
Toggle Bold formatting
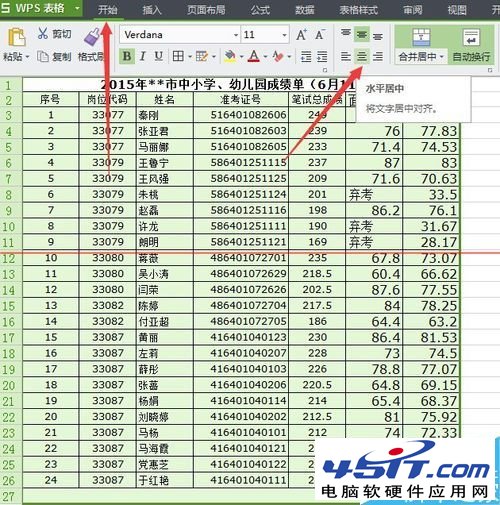[x=127, y=56]
